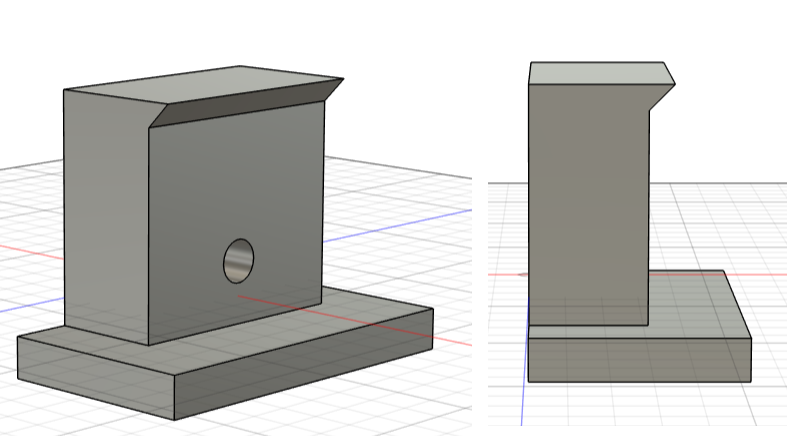Click the top face of the model in the right view

coord(595,72)
